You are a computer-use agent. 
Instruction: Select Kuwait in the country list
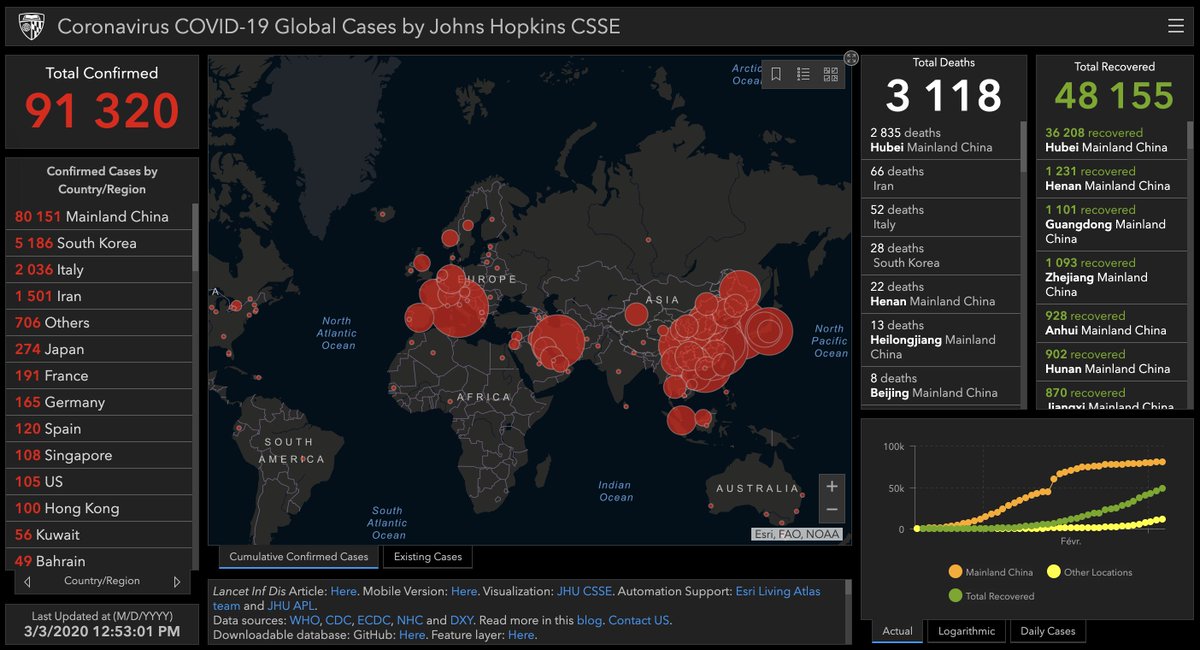100,534
